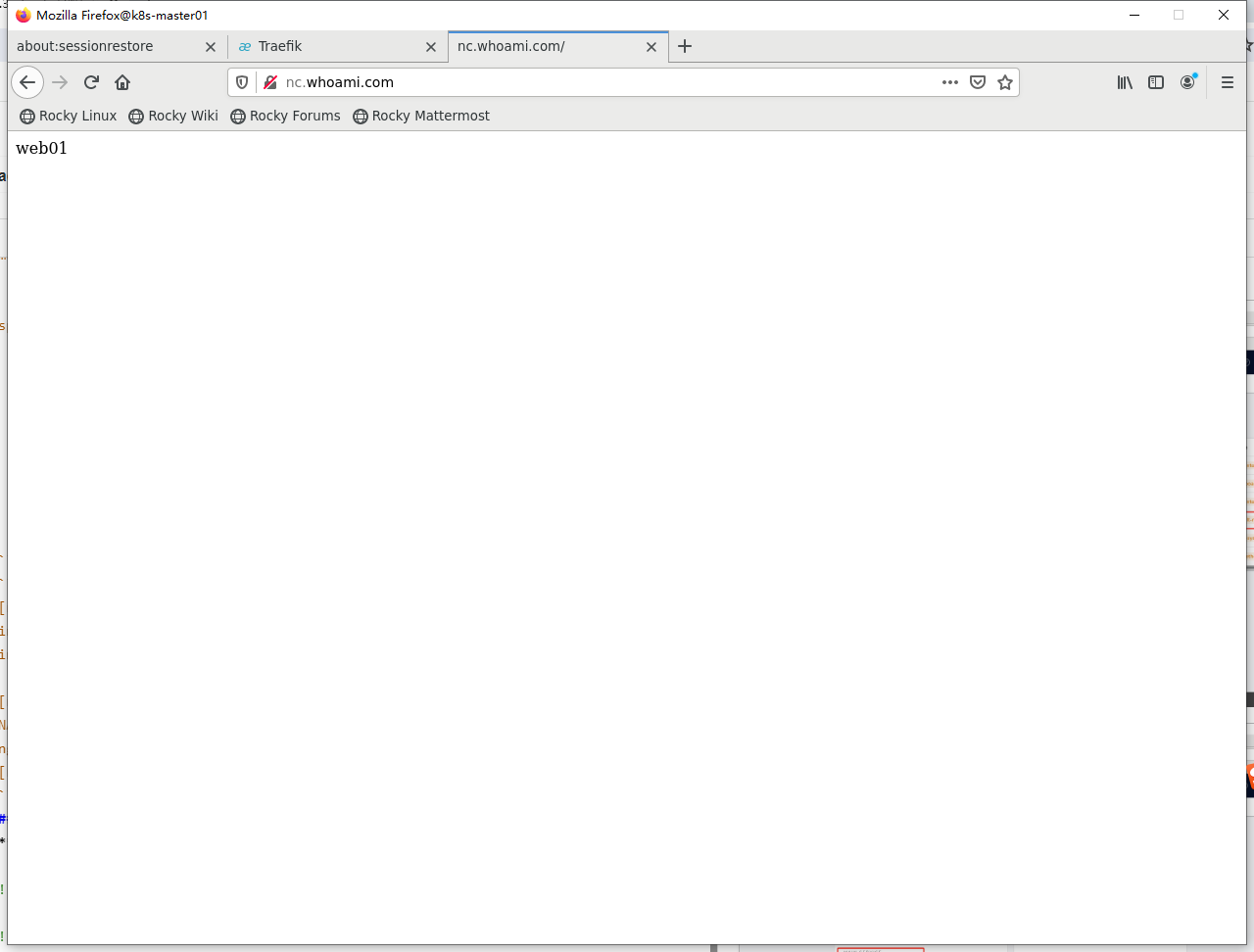
Task: Close the nc.whoami.com tab
Action: click(651, 47)
